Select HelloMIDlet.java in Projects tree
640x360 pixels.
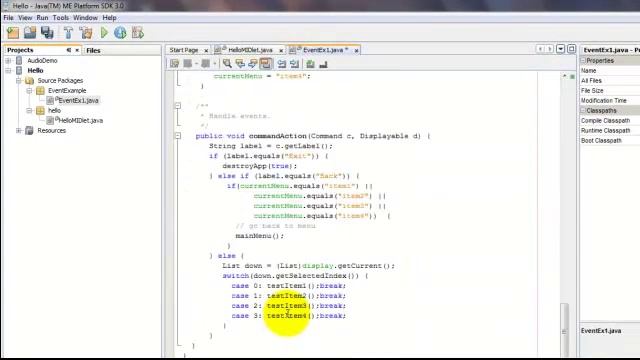[81, 120]
